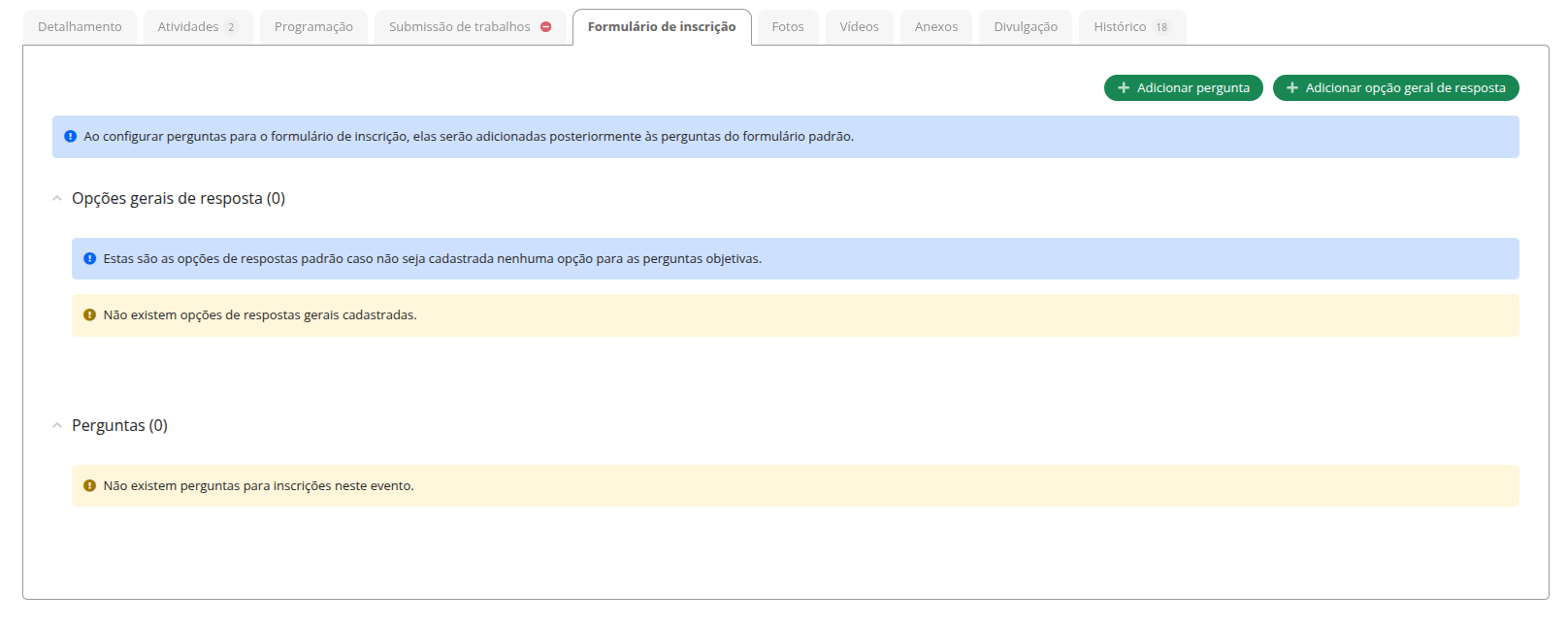This screenshot has height=626, width=1568.
Task: Click the Histórico badge showing 18
Action: point(1161,27)
